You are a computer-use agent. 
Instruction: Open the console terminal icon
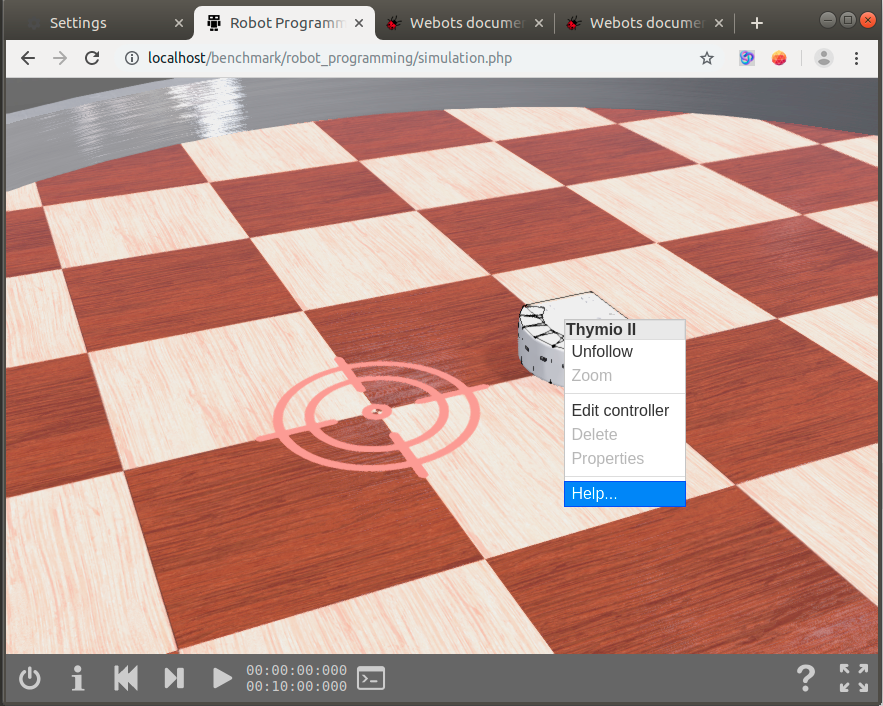[371, 678]
